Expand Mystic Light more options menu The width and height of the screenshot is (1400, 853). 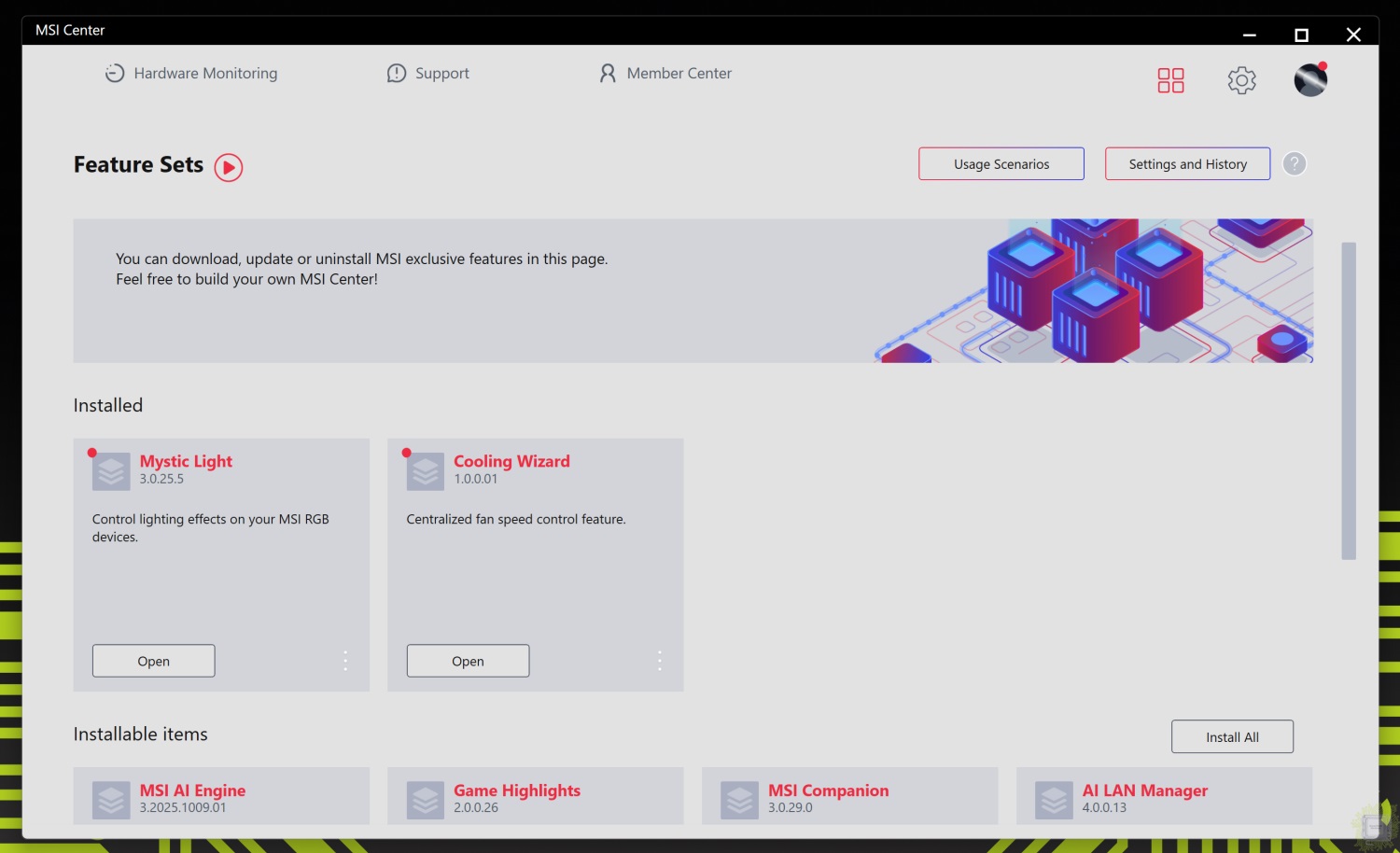tap(345, 661)
